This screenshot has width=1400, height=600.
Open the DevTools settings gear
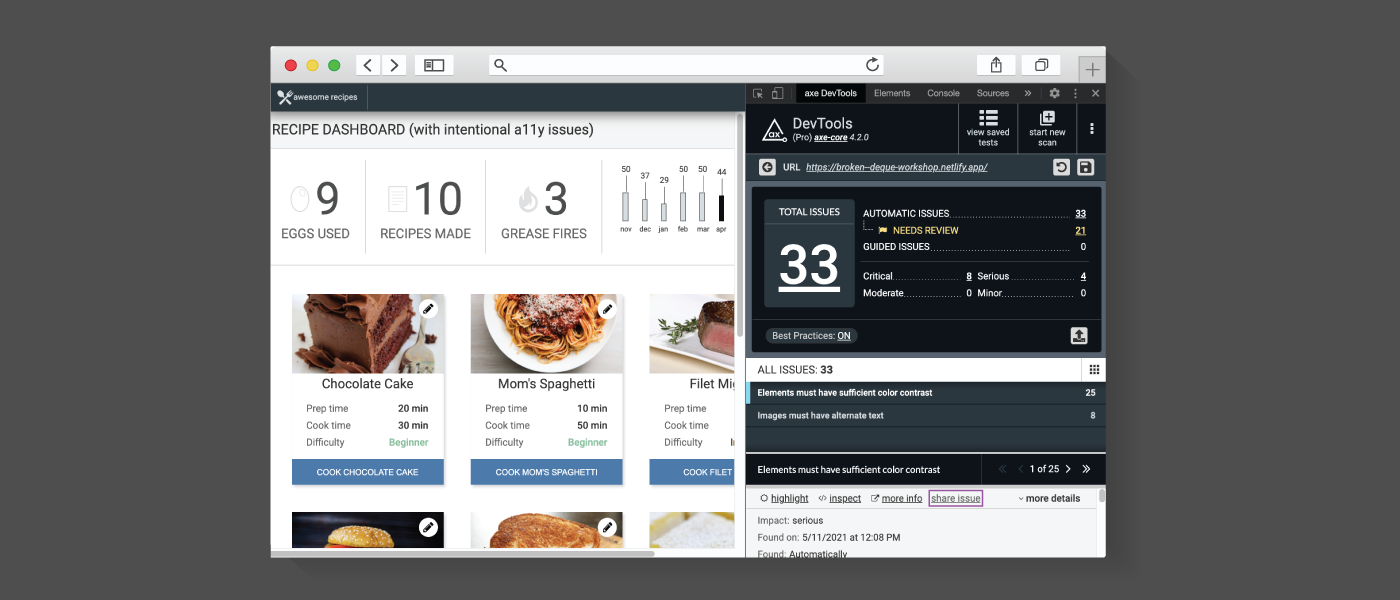pyautogui.click(x=1055, y=93)
